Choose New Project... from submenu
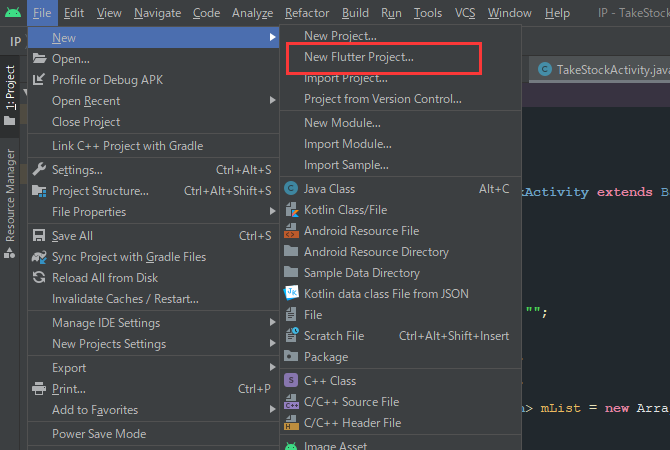The width and height of the screenshot is (670, 450). (x=401, y=36)
